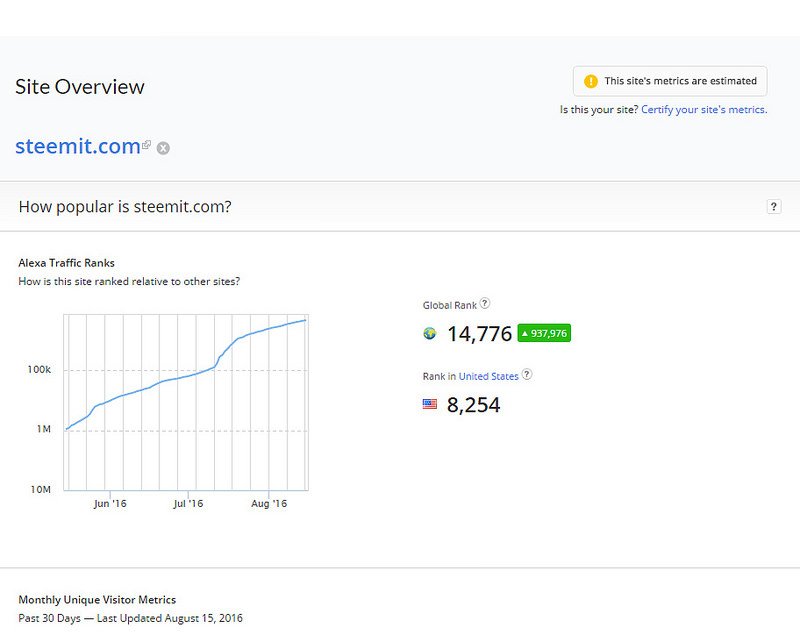Click 'How popular is steemit.com?' section header
Image resolution: width=800 pixels, height=635 pixels.
125,207
